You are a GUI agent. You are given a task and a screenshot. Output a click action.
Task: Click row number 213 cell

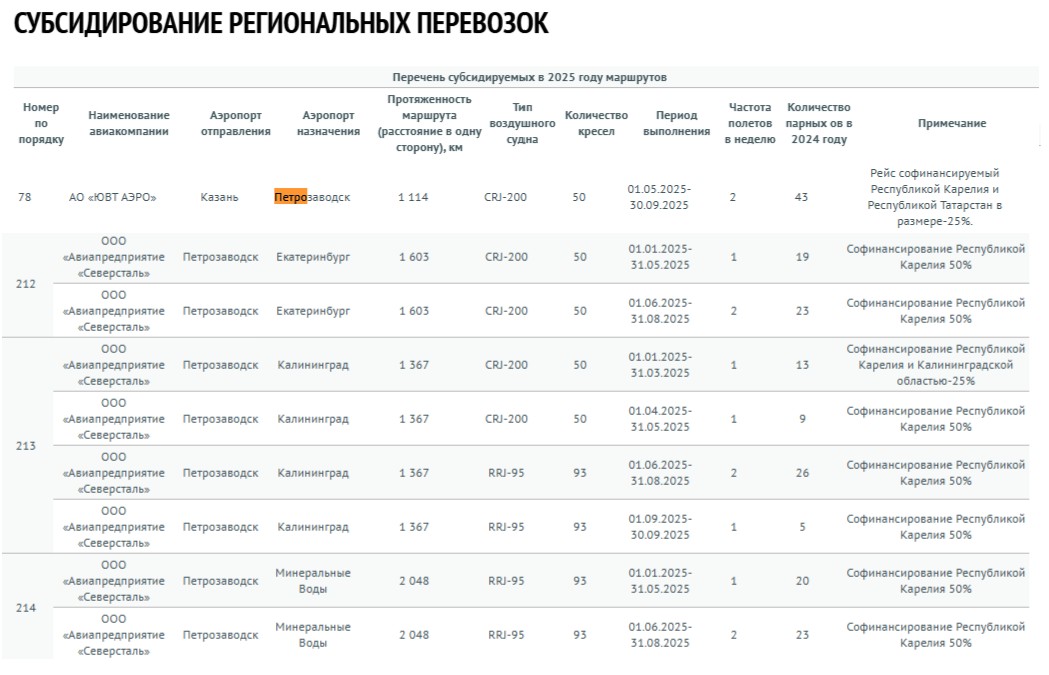[x=26, y=446]
